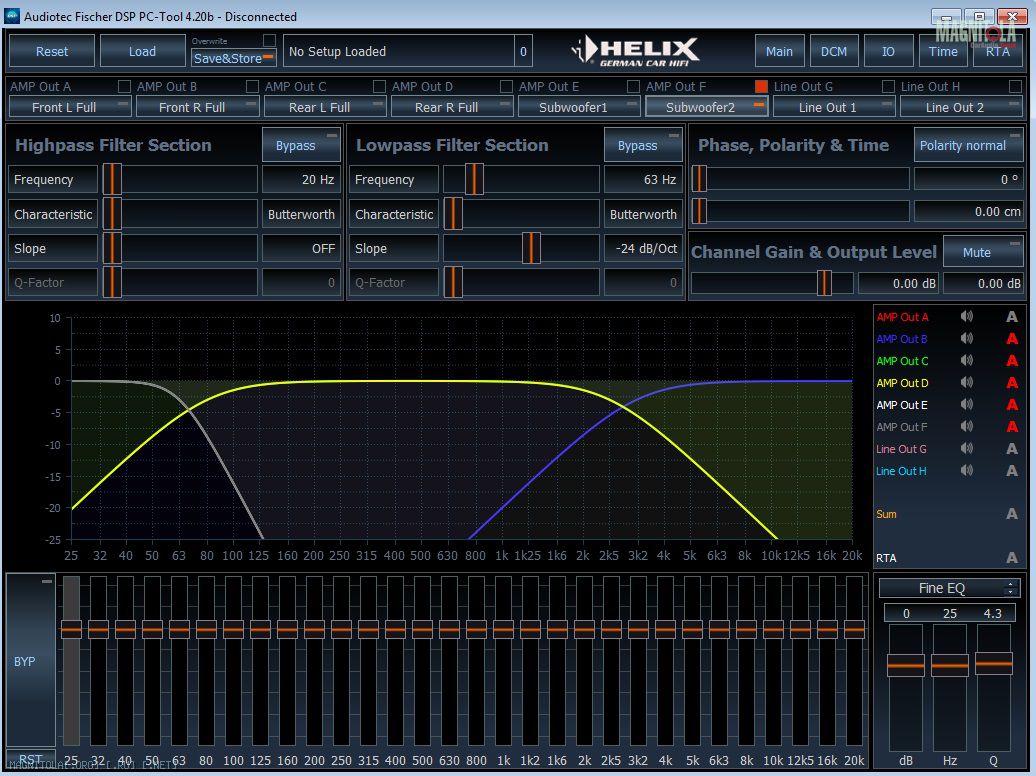Image resolution: width=1036 pixels, height=776 pixels.
Task: Tick the Overwrite checkbox
Action: pyautogui.click(x=269, y=40)
